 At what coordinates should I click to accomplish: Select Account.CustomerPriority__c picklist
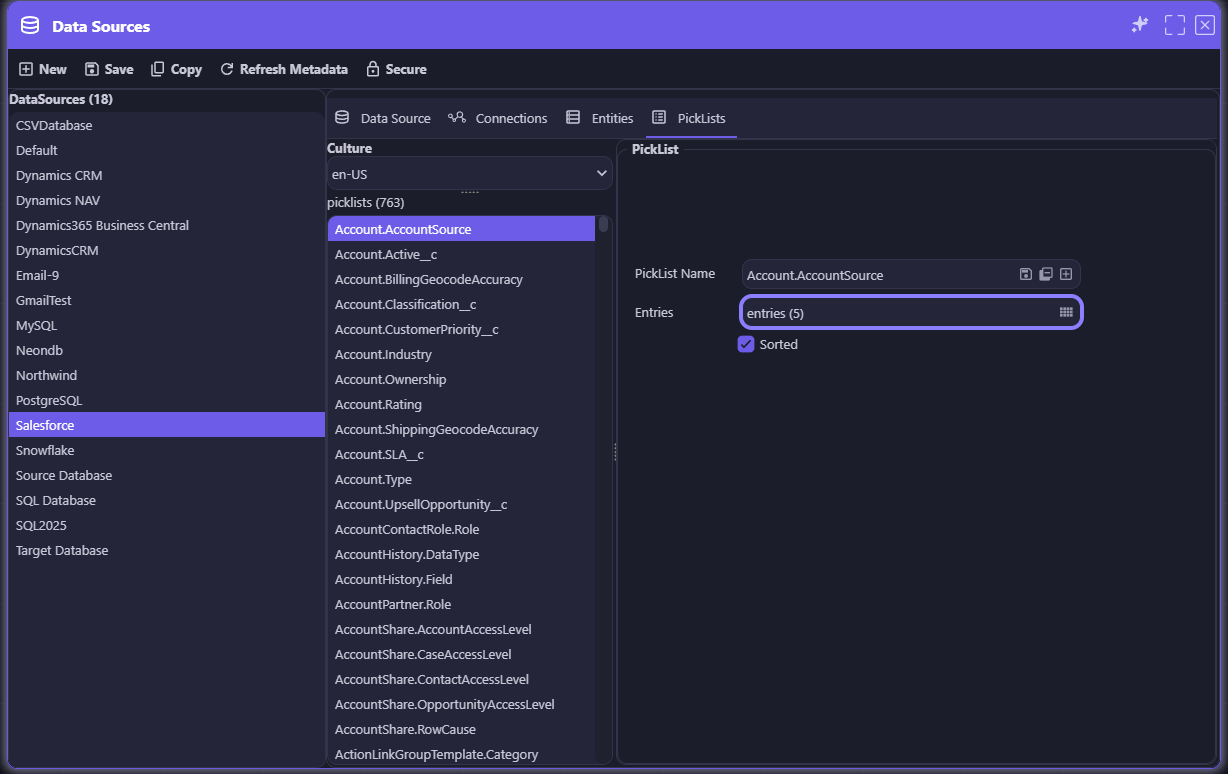pos(461,329)
